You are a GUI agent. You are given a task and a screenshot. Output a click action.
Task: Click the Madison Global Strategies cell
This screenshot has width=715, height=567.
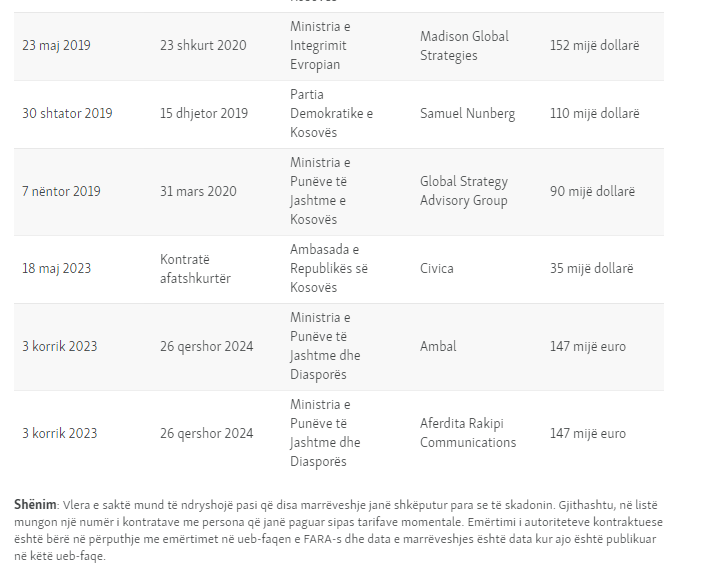pos(464,46)
